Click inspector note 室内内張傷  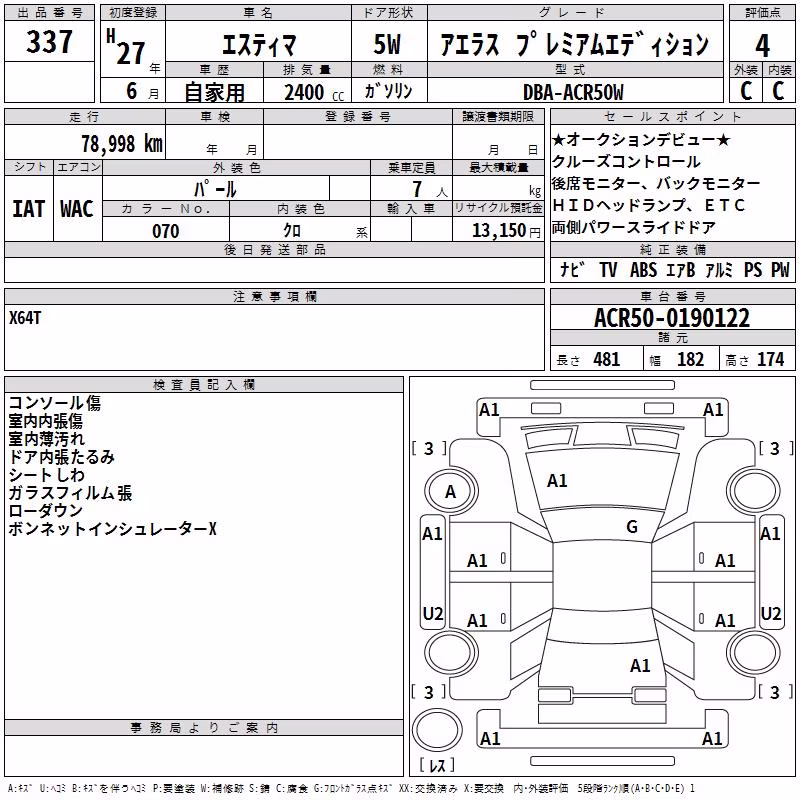click(x=45, y=421)
